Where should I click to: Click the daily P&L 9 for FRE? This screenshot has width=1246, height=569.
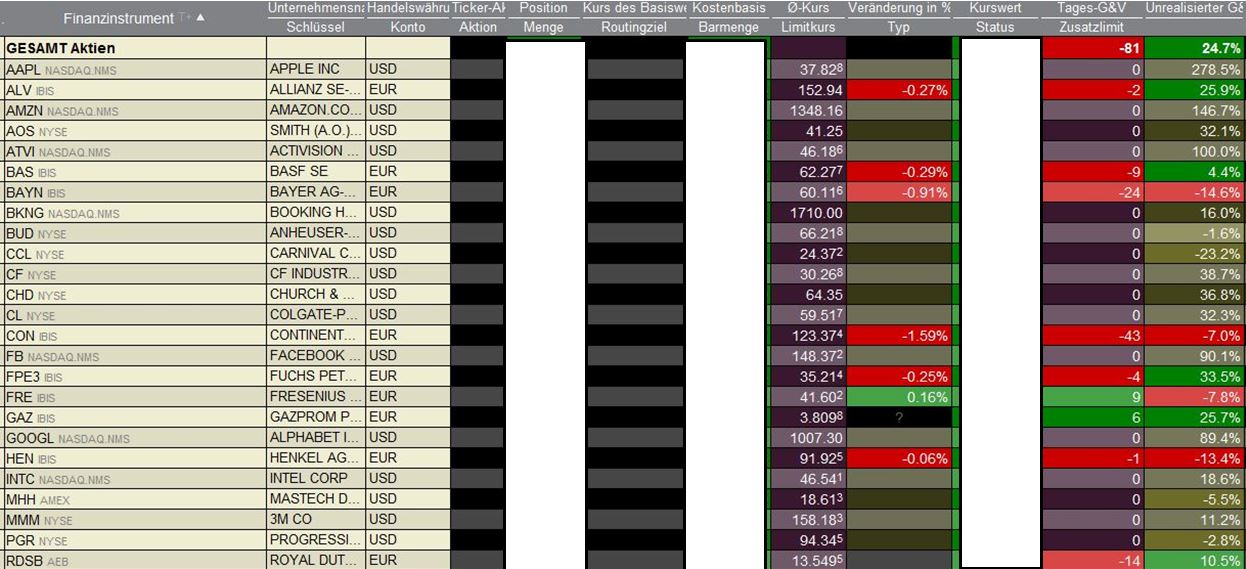click(1092, 397)
